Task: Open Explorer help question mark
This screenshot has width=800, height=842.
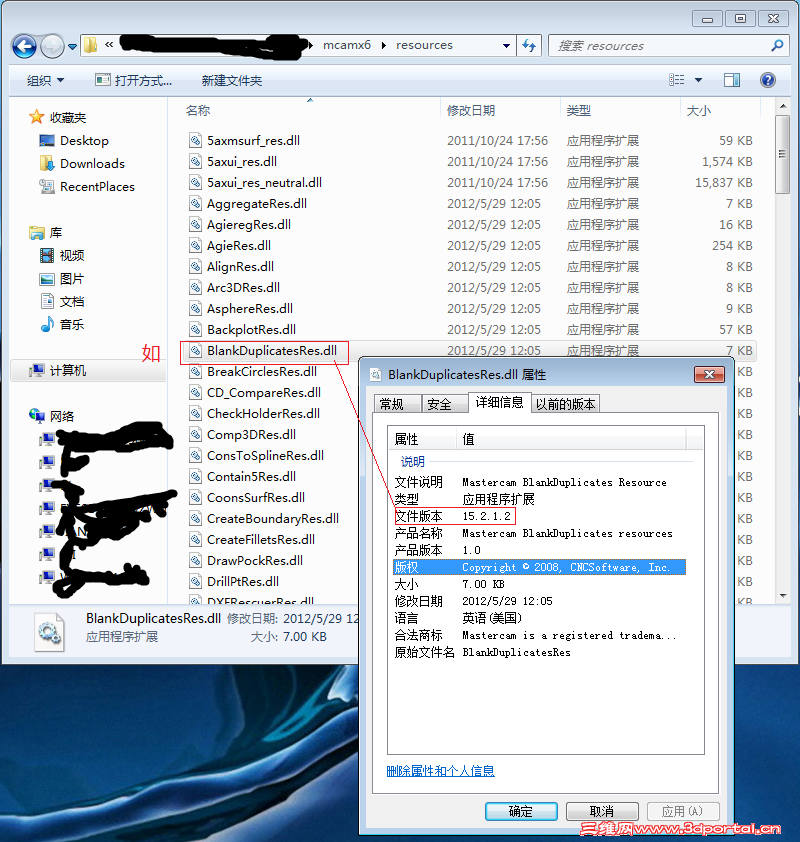Action: (x=767, y=80)
